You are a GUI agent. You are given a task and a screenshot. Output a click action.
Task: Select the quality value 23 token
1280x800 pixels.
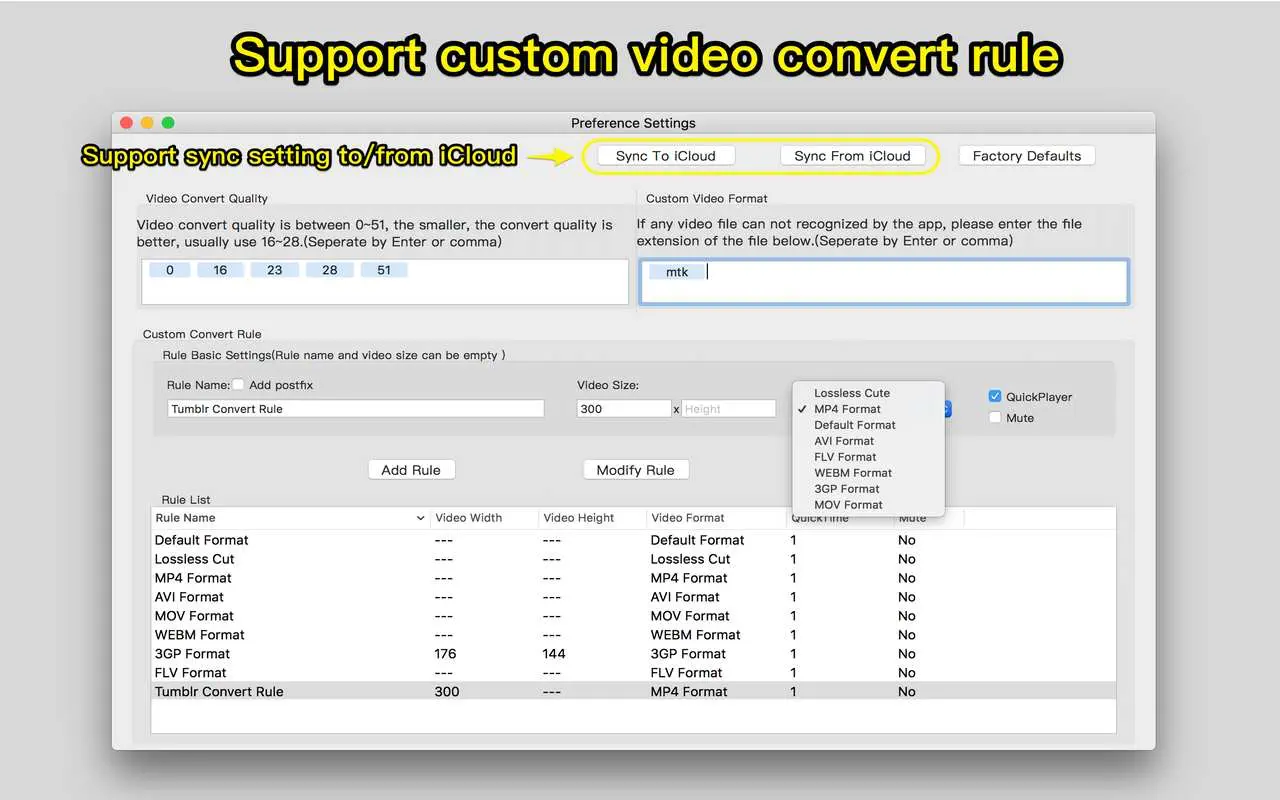tap(274, 270)
